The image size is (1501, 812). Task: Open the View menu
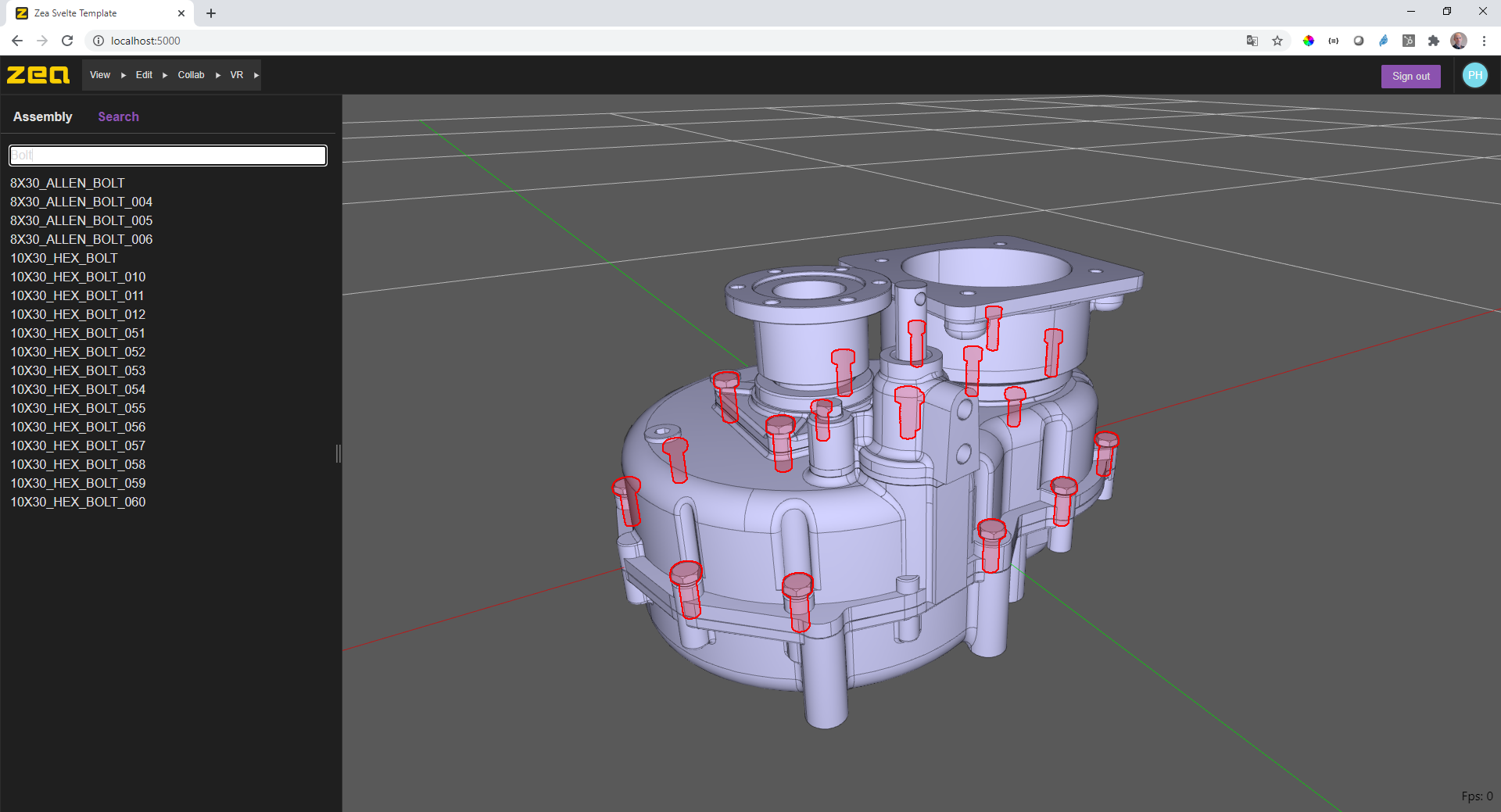[x=100, y=75]
